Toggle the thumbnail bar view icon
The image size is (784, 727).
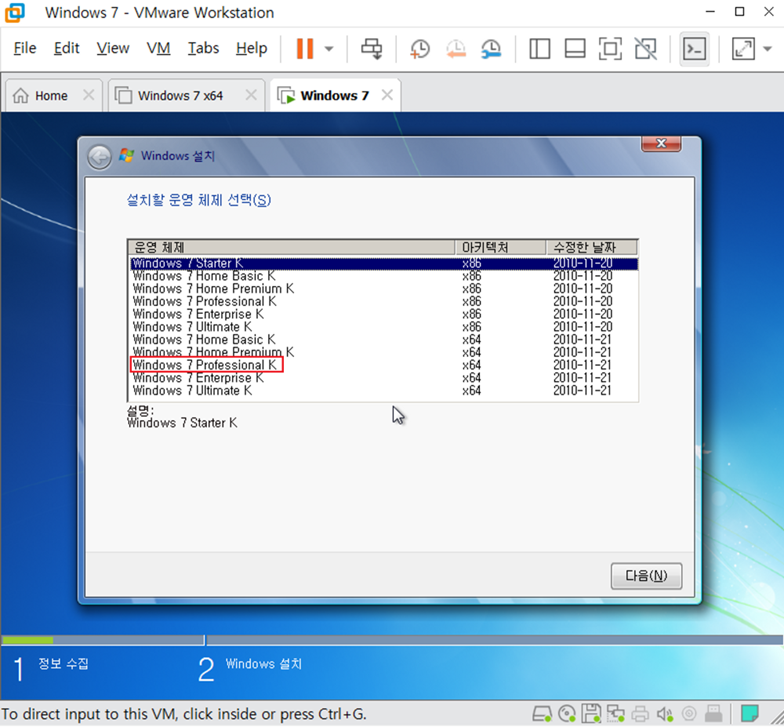pos(575,49)
